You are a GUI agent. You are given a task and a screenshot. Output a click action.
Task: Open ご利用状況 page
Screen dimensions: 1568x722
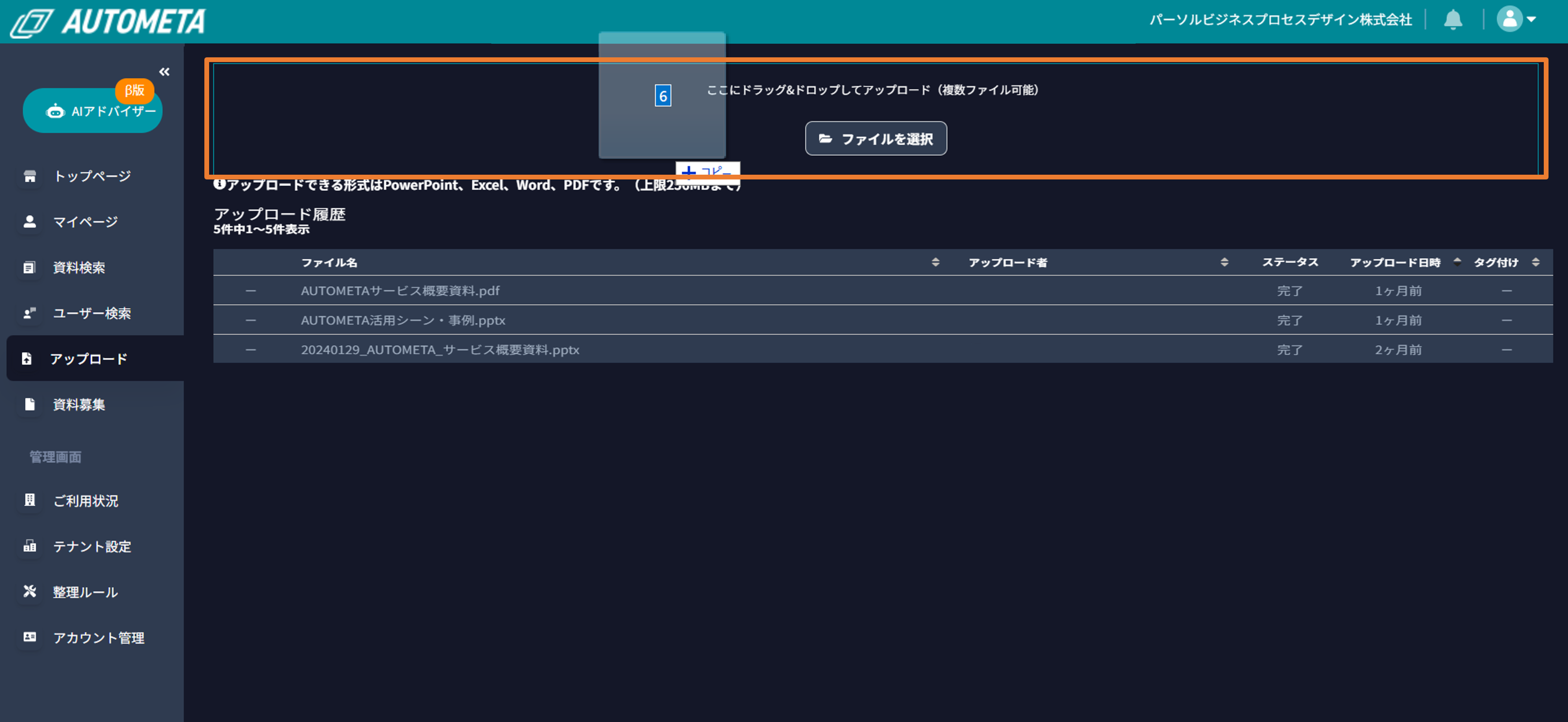pyautogui.click(x=86, y=501)
